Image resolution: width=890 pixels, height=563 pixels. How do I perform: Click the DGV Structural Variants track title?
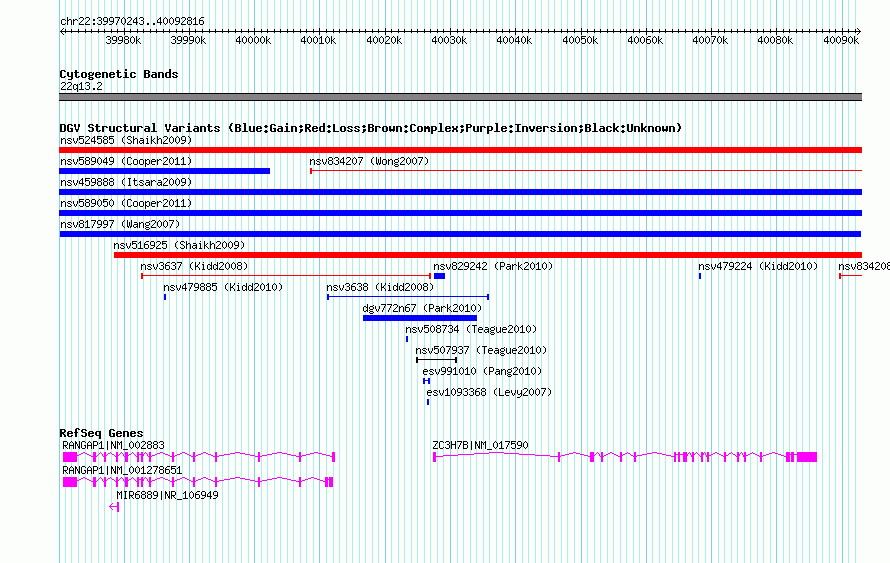click(x=370, y=128)
